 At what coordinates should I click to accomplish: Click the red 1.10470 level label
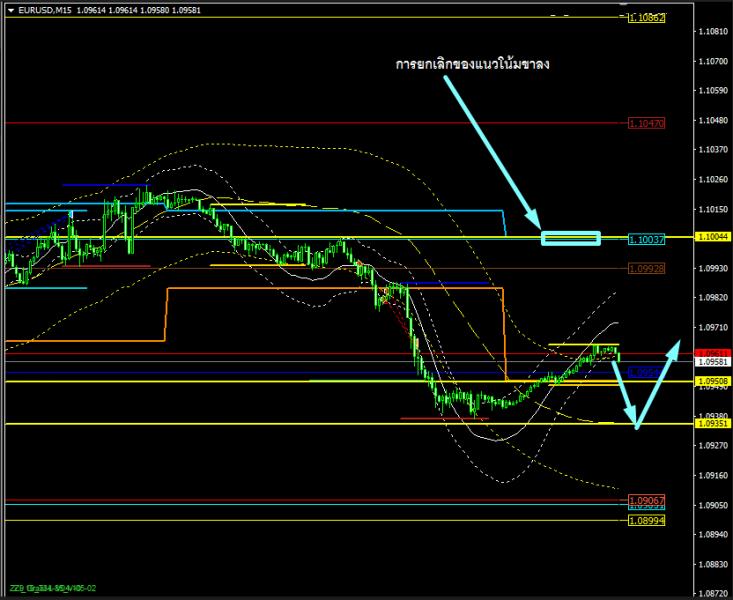coord(647,123)
